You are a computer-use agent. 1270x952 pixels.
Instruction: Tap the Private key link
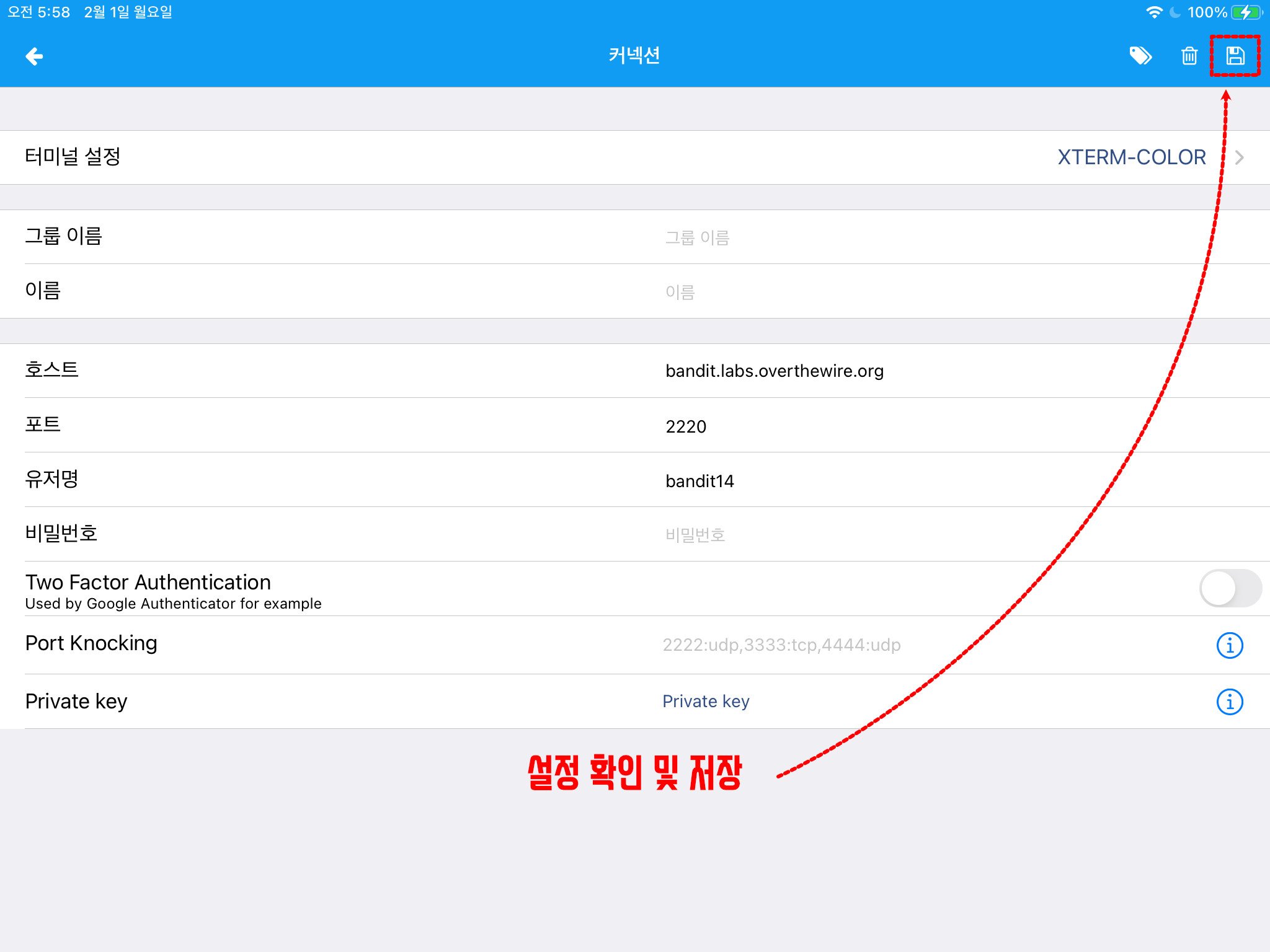tap(706, 702)
